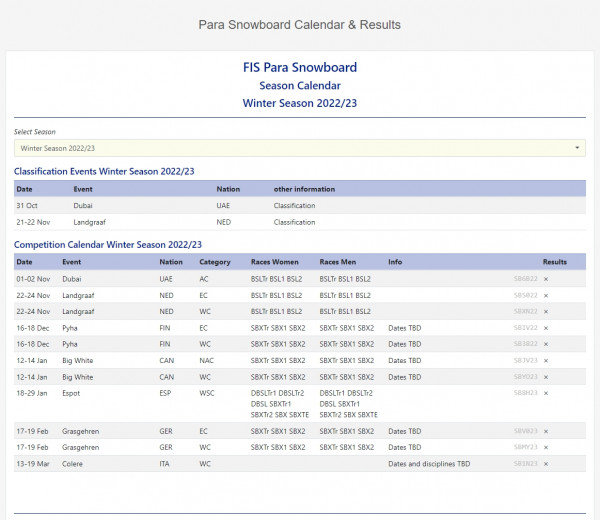Click the × icon in the Pyha WC row
Image resolution: width=600 pixels, height=520 pixels.
pyautogui.click(x=546, y=344)
